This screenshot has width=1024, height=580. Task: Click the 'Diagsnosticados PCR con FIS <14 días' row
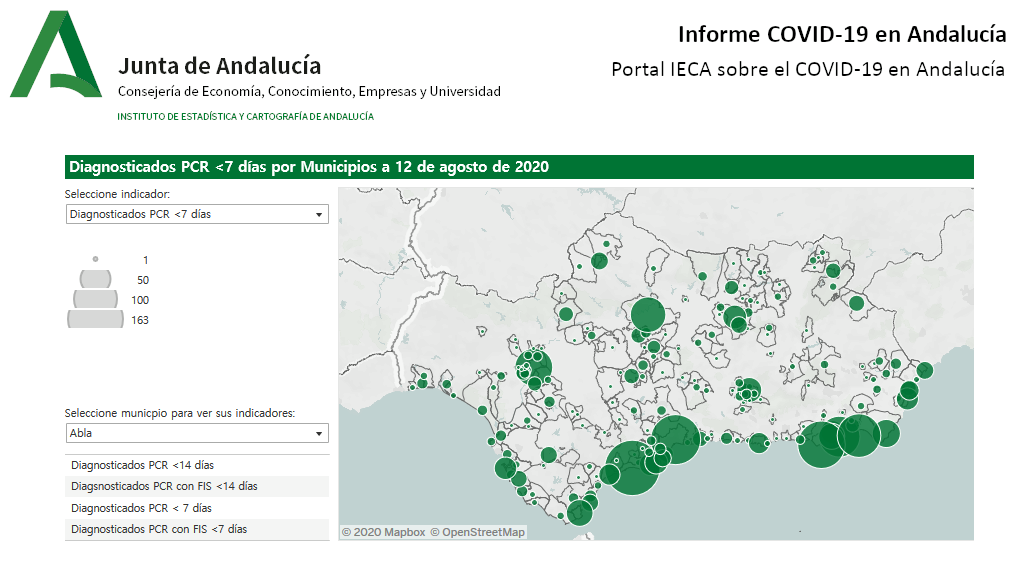197,486
